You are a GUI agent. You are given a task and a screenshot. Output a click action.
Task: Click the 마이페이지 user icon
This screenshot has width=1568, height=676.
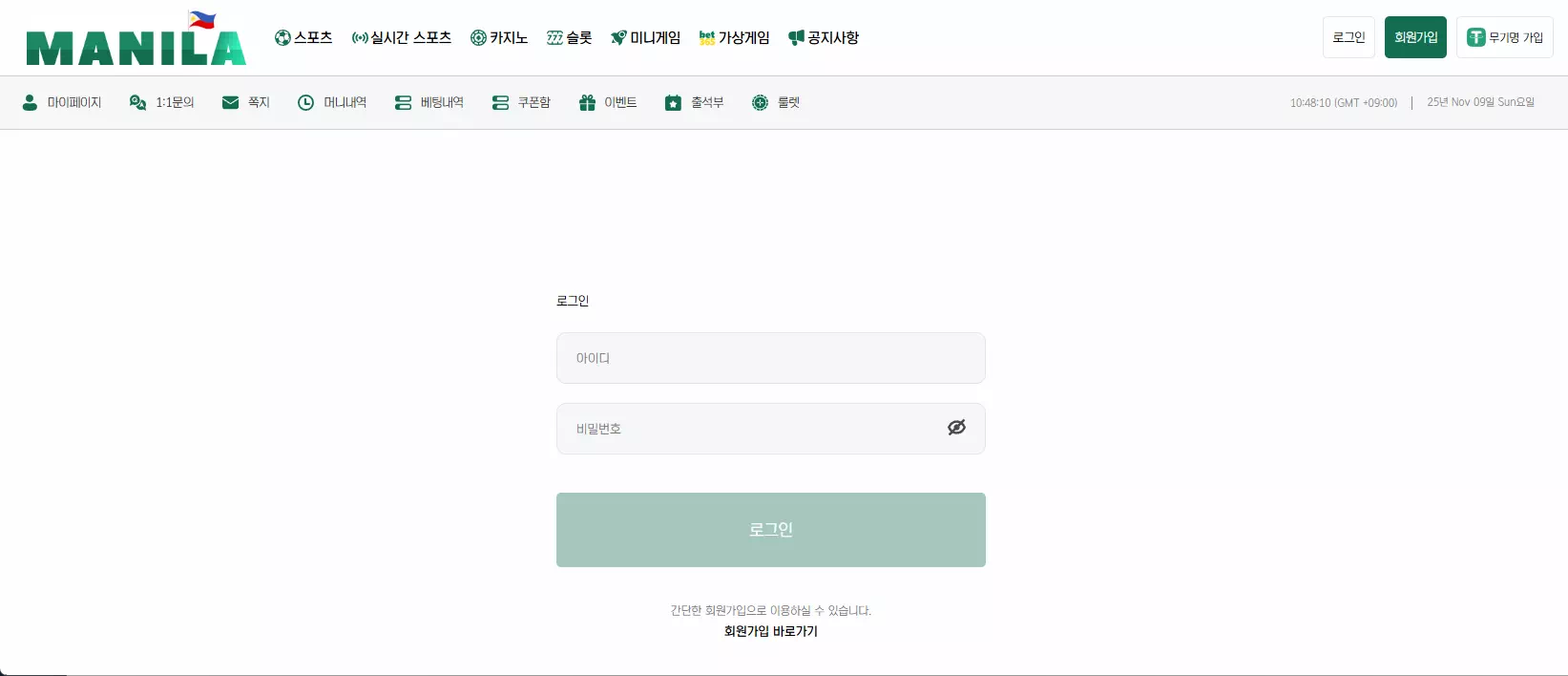click(x=30, y=102)
